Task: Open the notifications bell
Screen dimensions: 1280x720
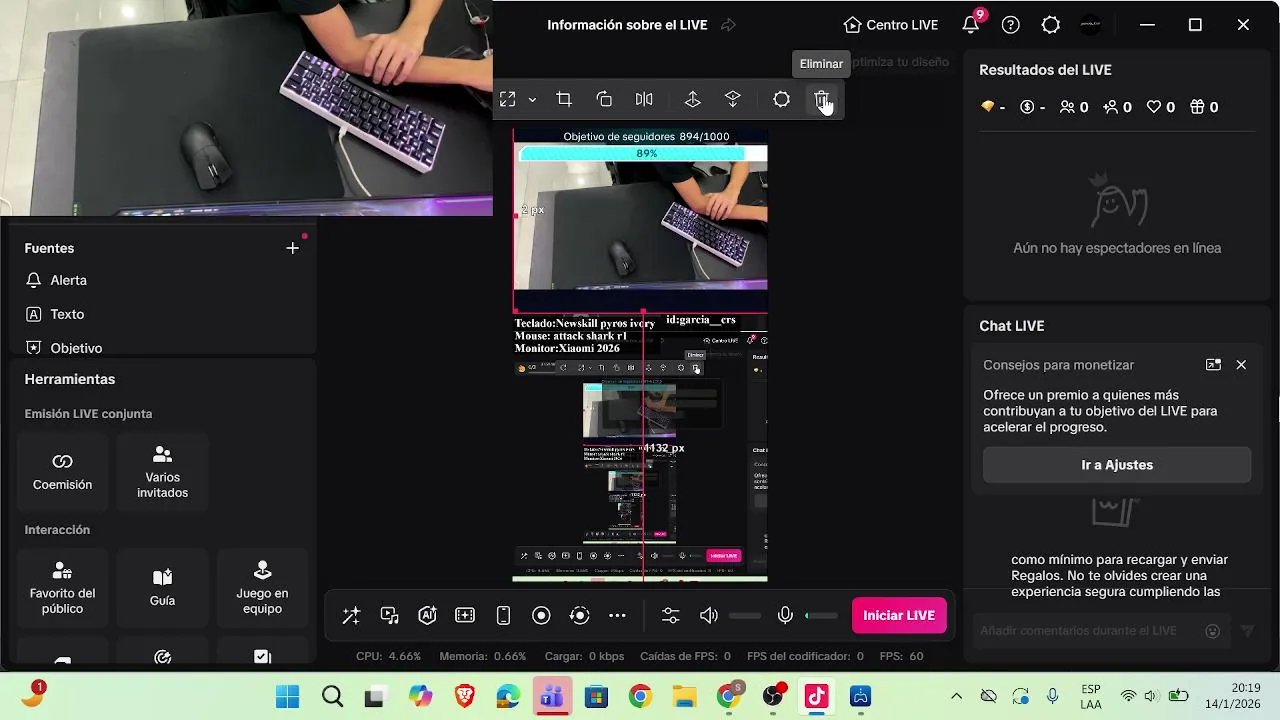Action: pos(971,25)
